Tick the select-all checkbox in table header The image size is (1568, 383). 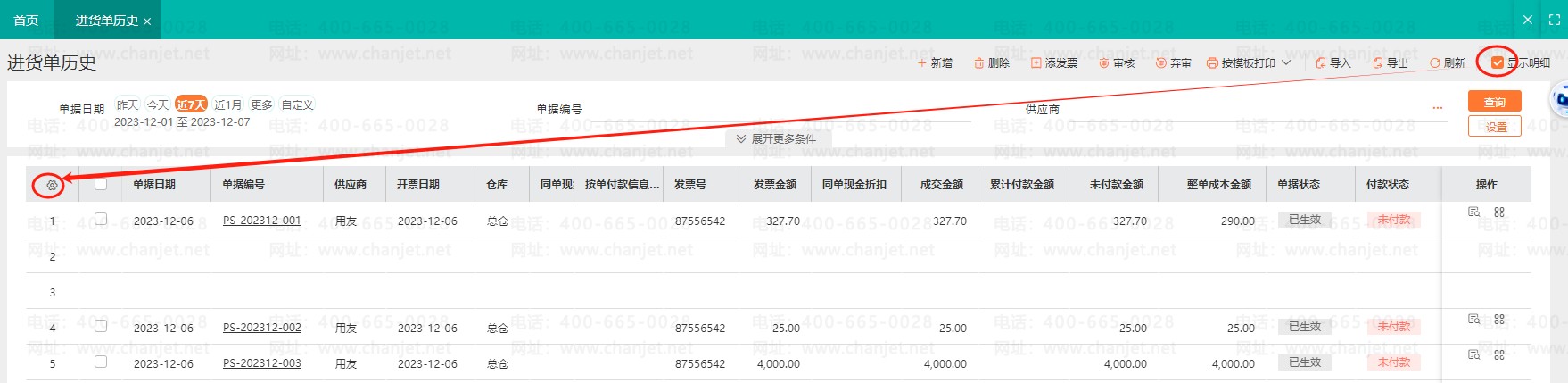coord(101,184)
